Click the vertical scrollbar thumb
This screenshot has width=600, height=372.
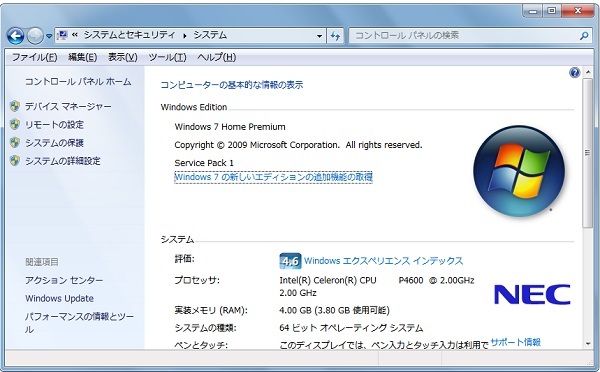pyautogui.click(x=588, y=153)
